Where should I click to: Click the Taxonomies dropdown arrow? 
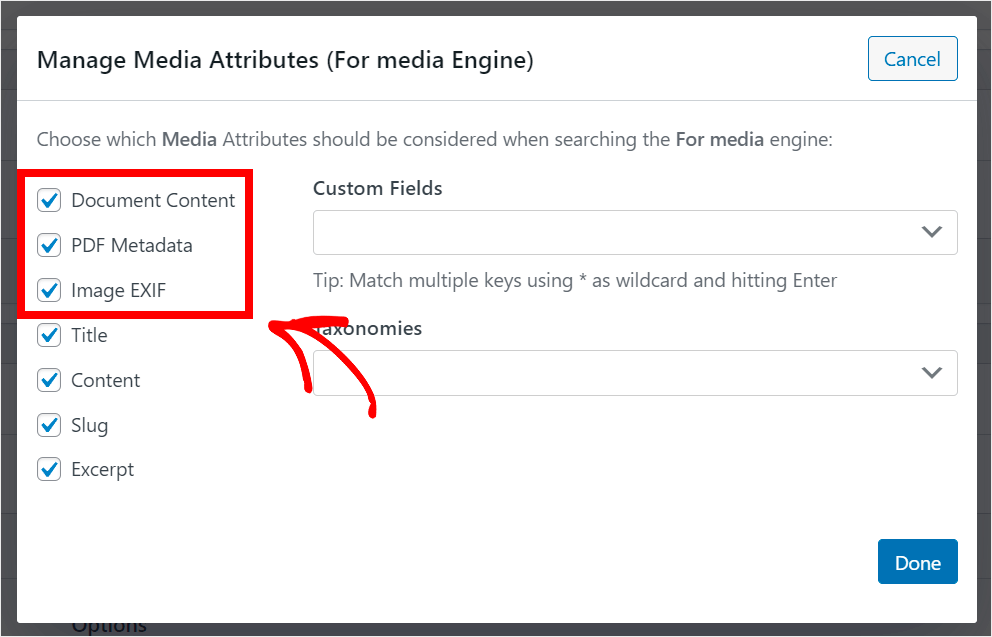[x=931, y=372]
